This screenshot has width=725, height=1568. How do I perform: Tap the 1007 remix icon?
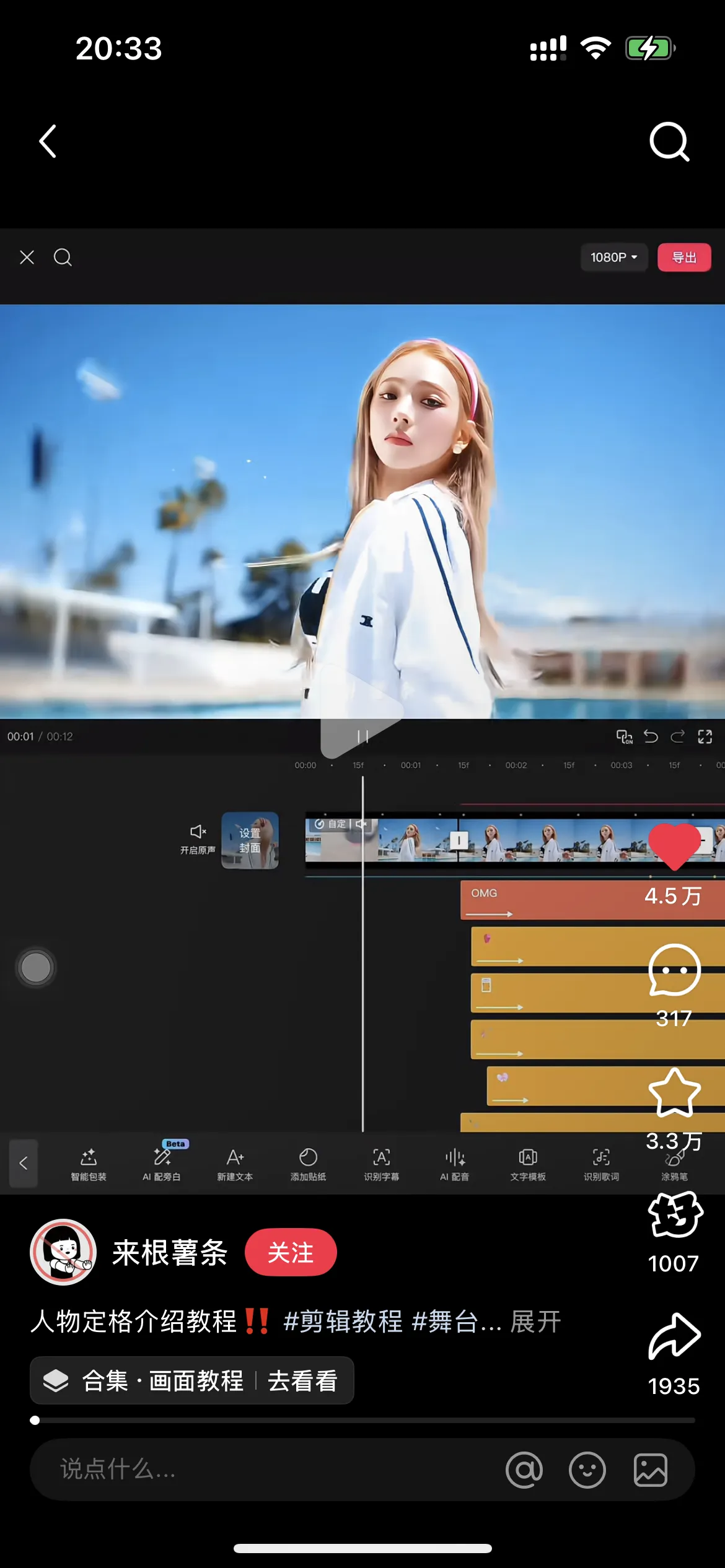pyautogui.click(x=674, y=1215)
